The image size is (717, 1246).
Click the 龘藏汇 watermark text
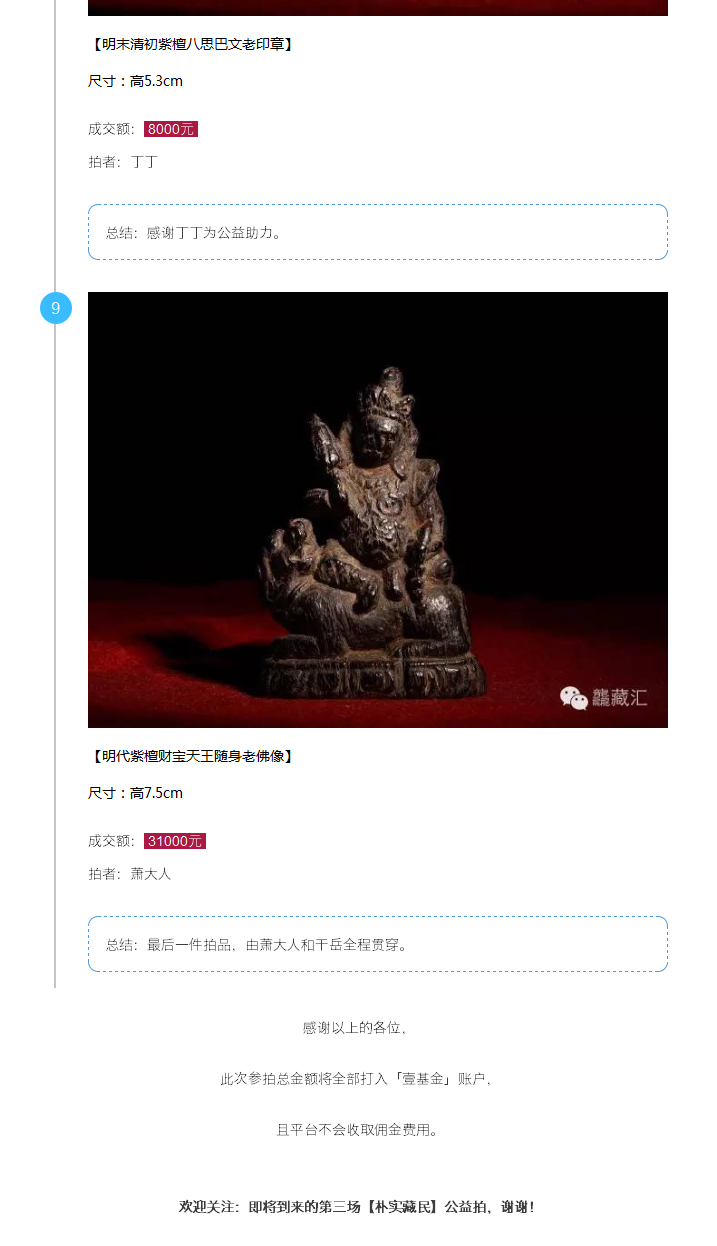pos(620,698)
